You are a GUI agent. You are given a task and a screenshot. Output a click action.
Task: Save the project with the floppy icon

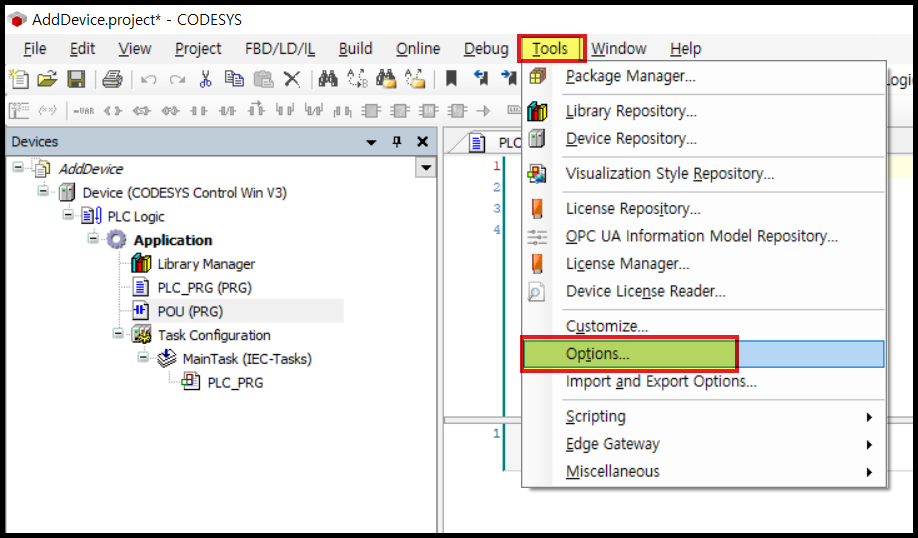pos(76,78)
